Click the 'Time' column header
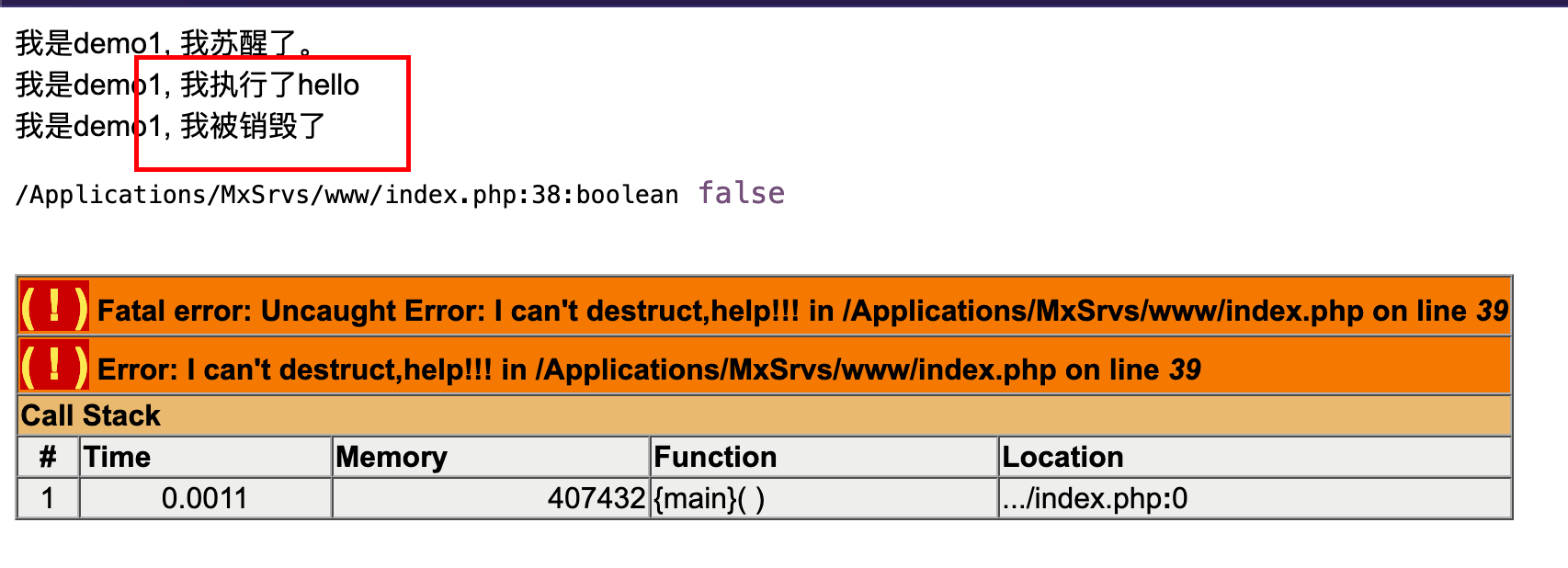 206,457
